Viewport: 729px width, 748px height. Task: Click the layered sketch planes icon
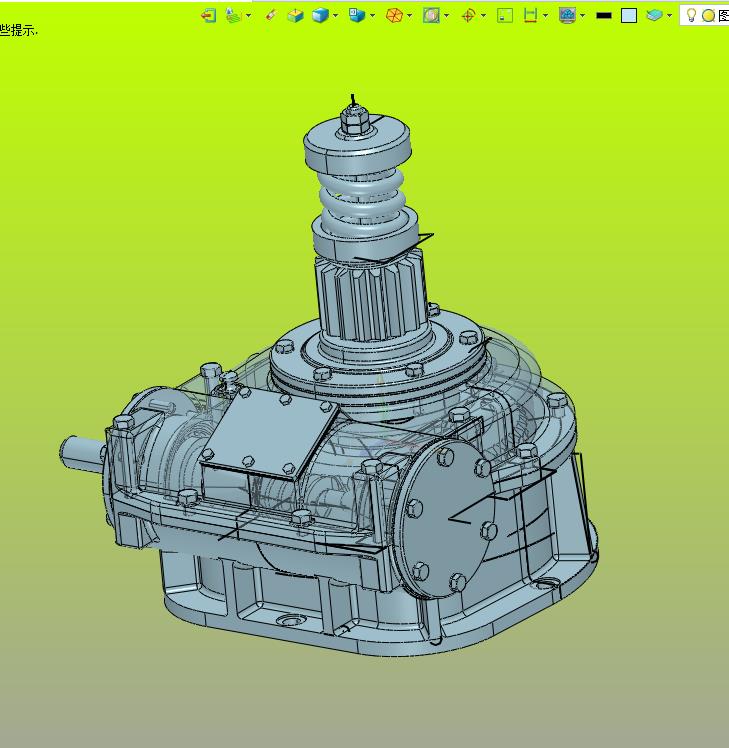234,16
